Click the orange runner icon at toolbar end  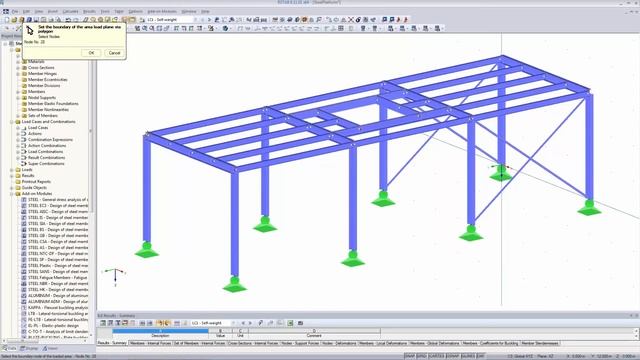pyautogui.click(x=406, y=20)
